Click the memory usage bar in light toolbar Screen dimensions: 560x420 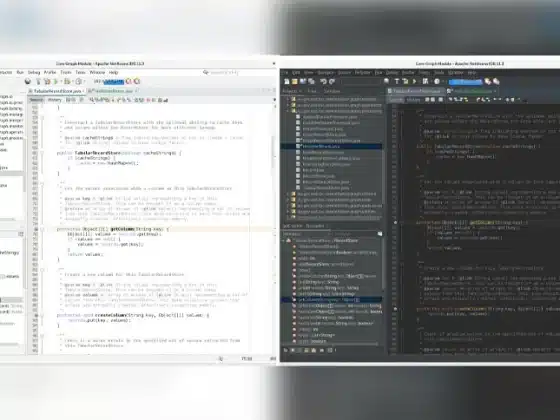[113, 82]
